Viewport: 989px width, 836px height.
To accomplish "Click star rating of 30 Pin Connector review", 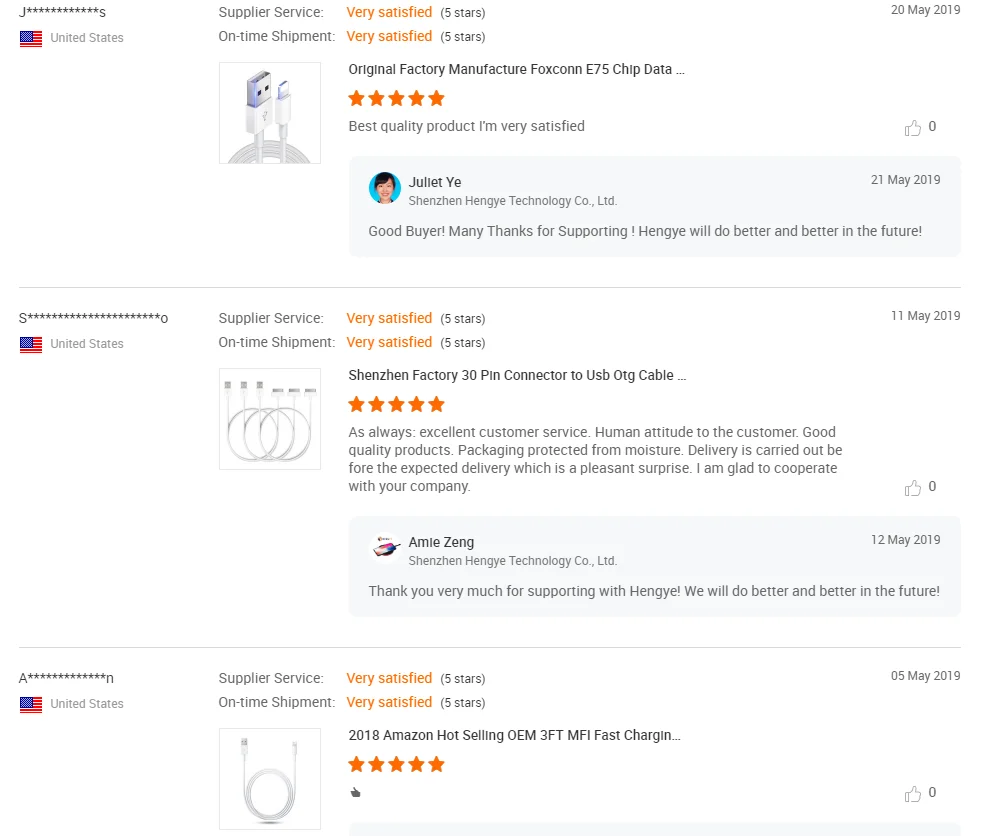I will pos(396,405).
